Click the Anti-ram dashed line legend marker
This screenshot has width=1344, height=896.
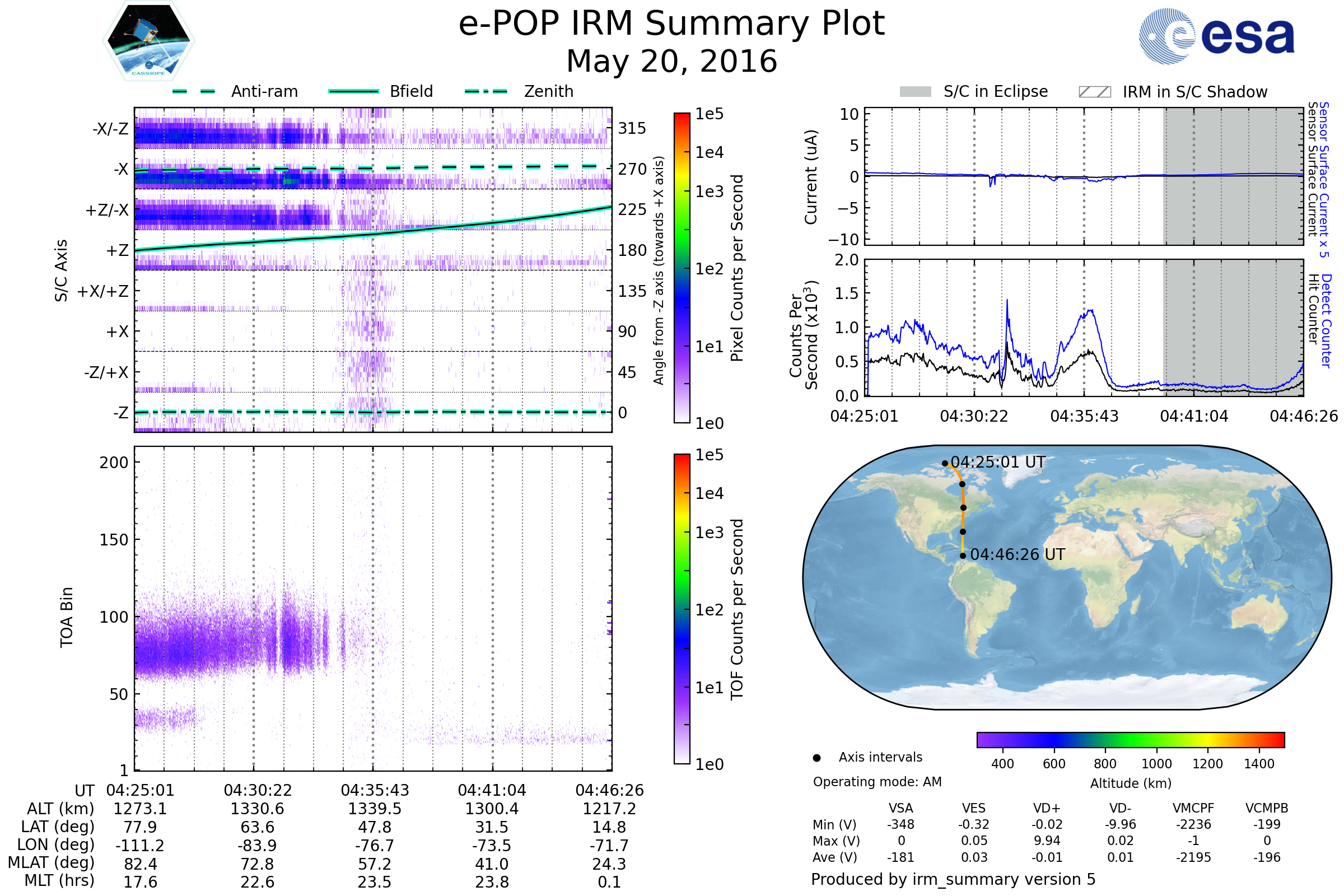pos(194,91)
